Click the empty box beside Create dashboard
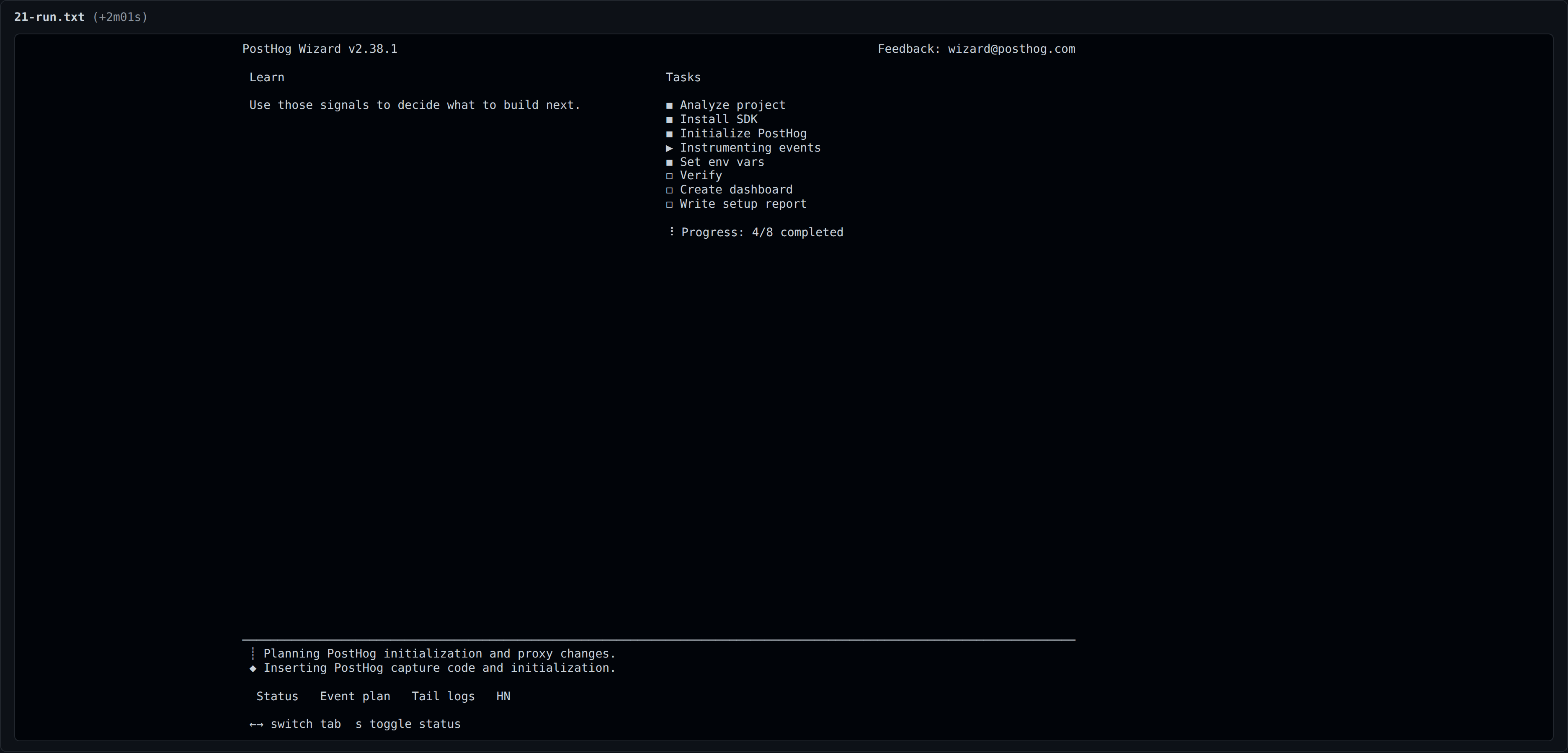This screenshot has height=753, width=1568. coord(670,190)
